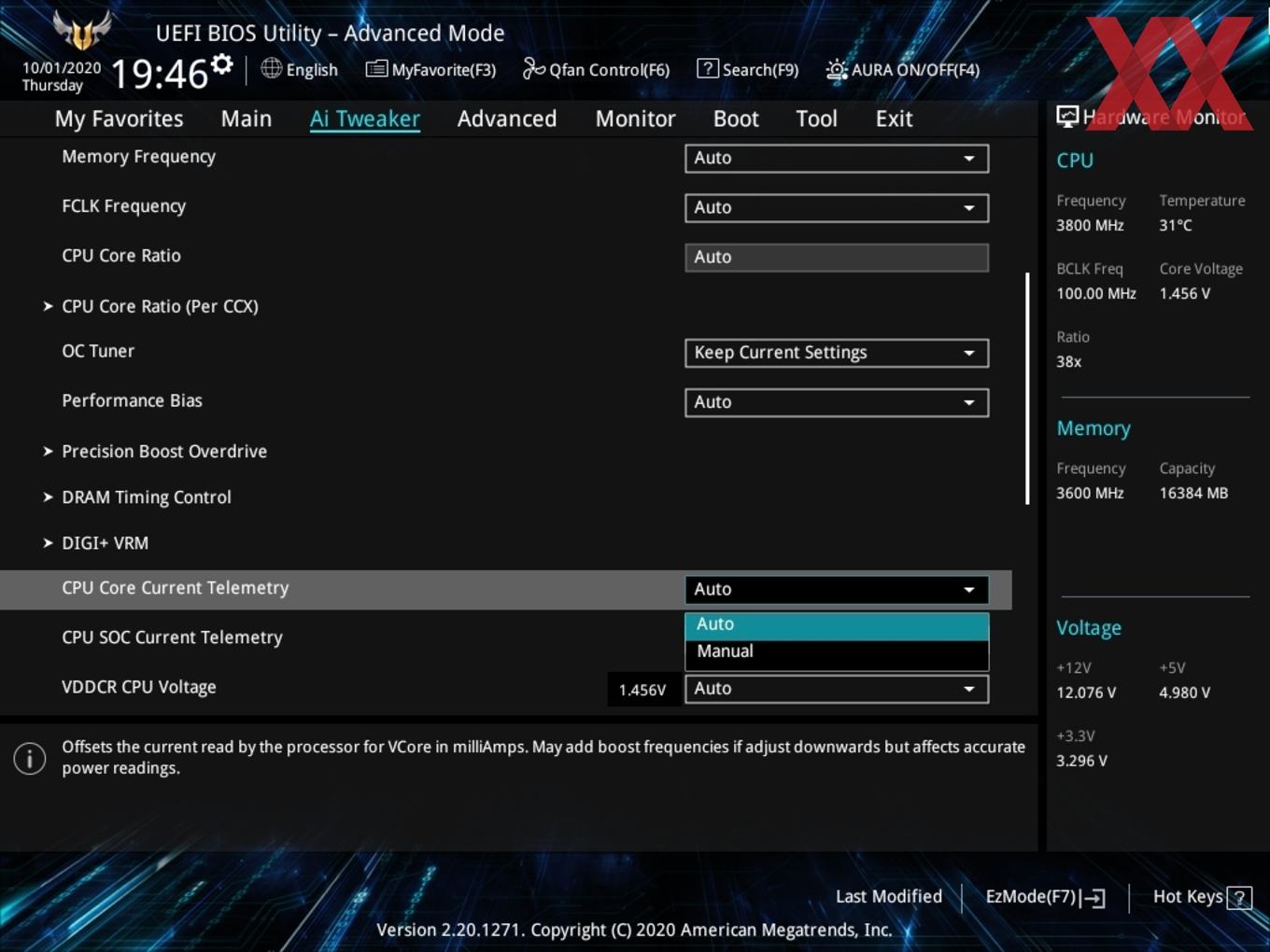This screenshot has height=952, width=1270.
Task: Open the Performance Bias dropdown
Action: click(x=837, y=402)
